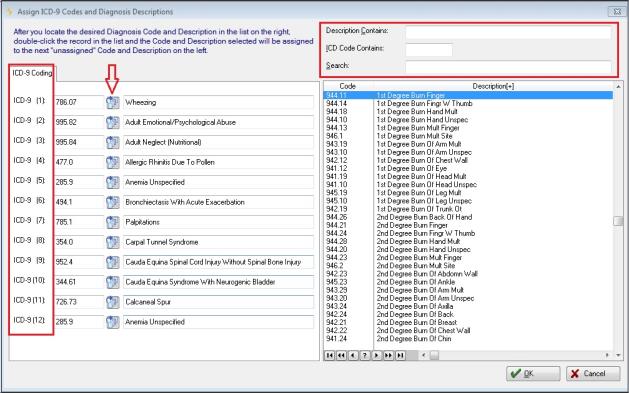This screenshot has width=629, height=393.
Task: Click the question mark navigator button
Action: coord(365,355)
